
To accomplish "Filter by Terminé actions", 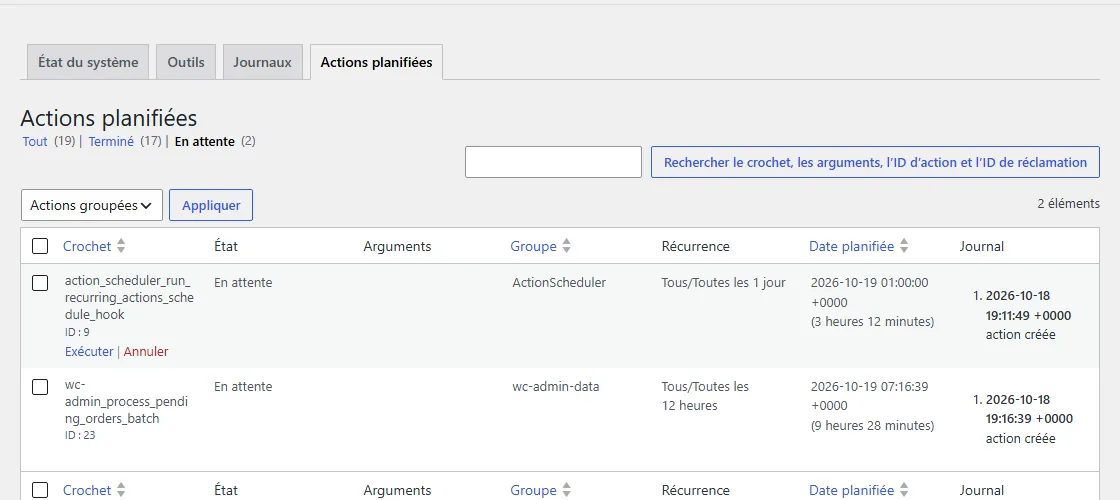I will tap(111, 141).
